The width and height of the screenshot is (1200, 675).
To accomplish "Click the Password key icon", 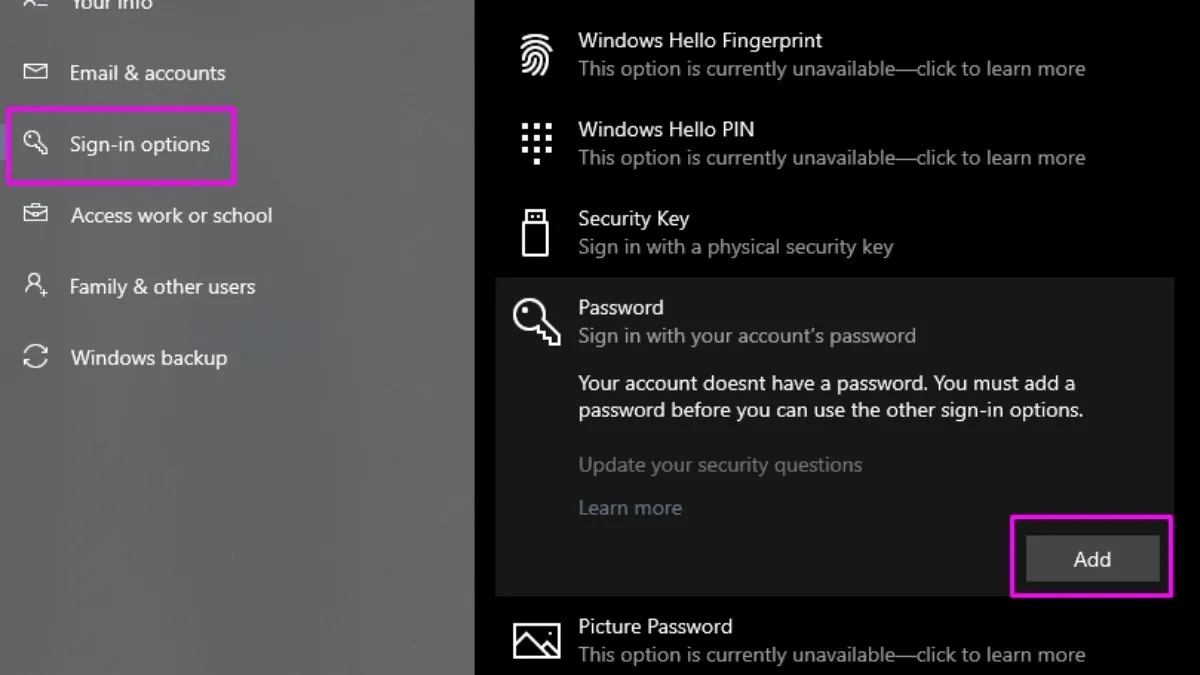I will pyautogui.click(x=537, y=321).
